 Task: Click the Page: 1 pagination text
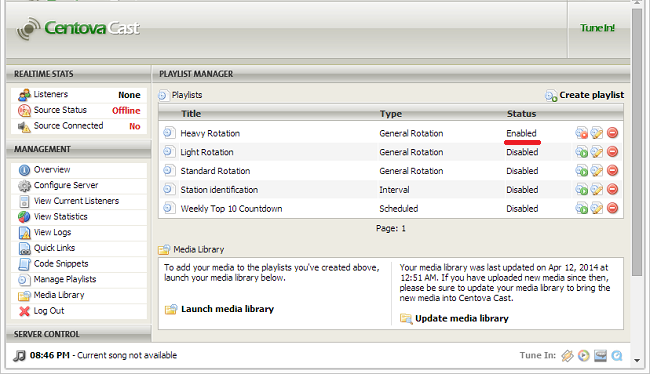391,228
